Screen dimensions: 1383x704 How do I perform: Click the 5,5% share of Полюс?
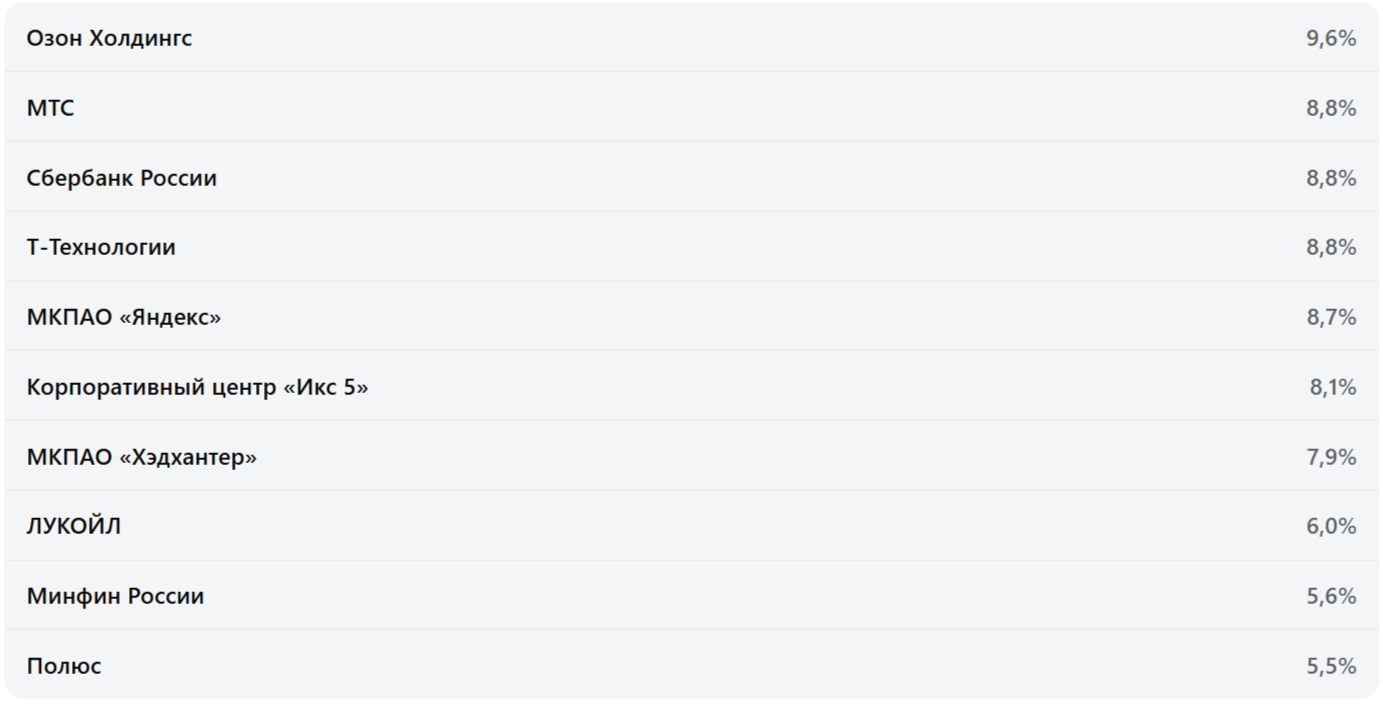point(1331,666)
